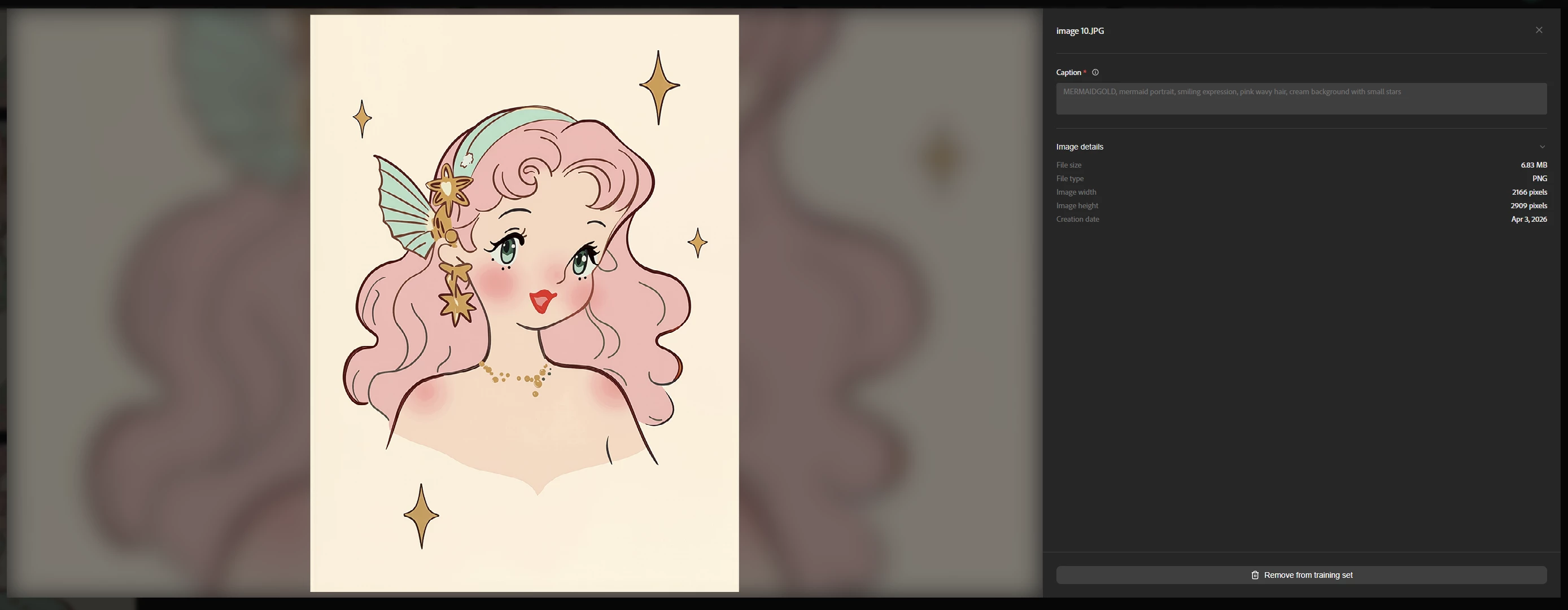The height and width of the screenshot is (610, 1568).
Task: Click the Caption info icon
Action: tap(1095, 72)
